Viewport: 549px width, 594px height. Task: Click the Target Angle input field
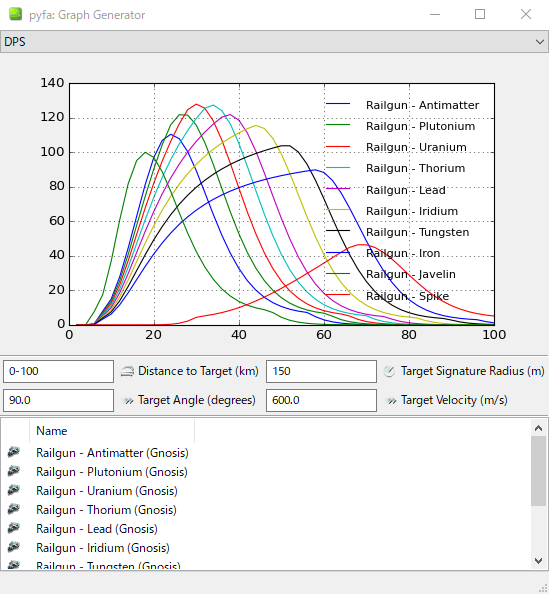tap(58, 400)
